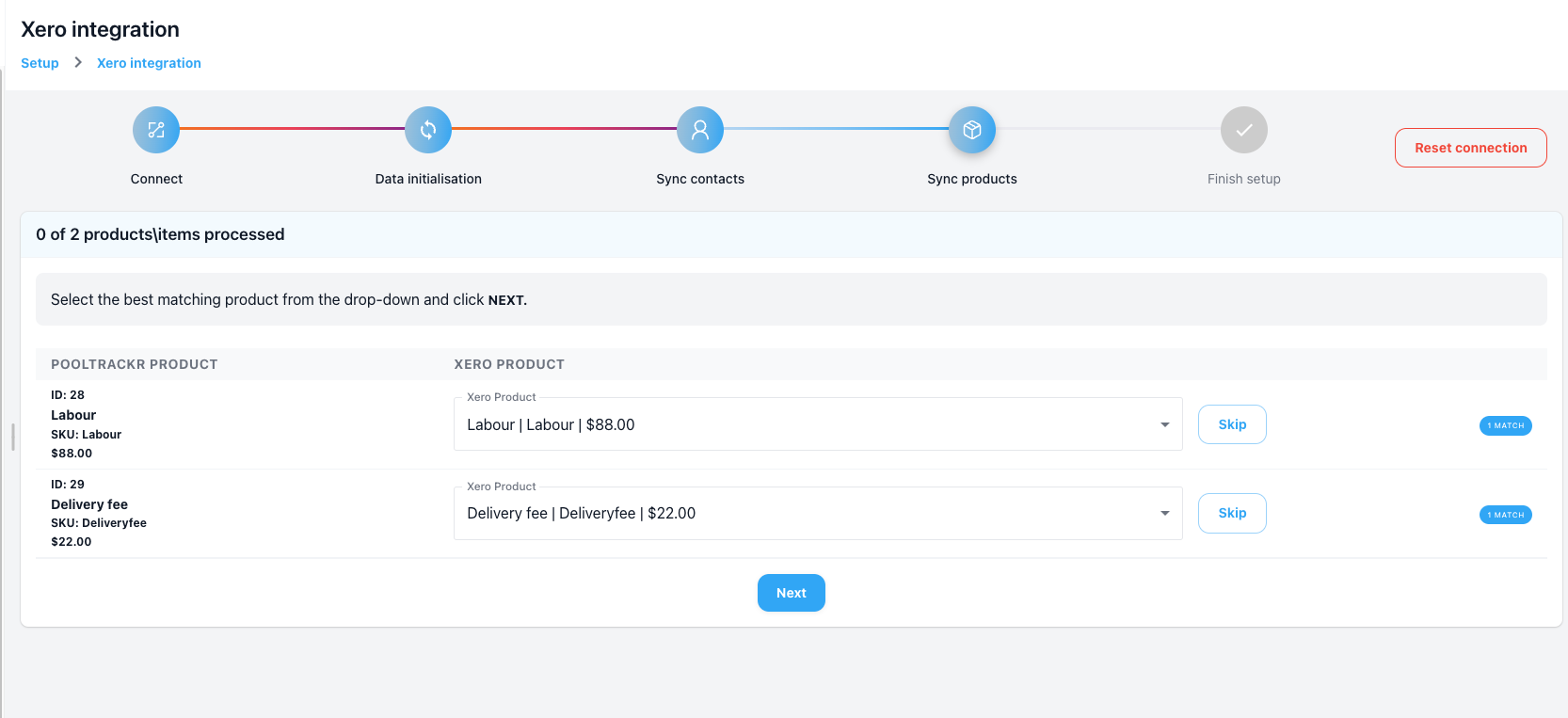Click the POOLTRACKR PRODUCT column header
This screenshot has width=1568, height=718.
pyautogui.click(x=135, y=364)
